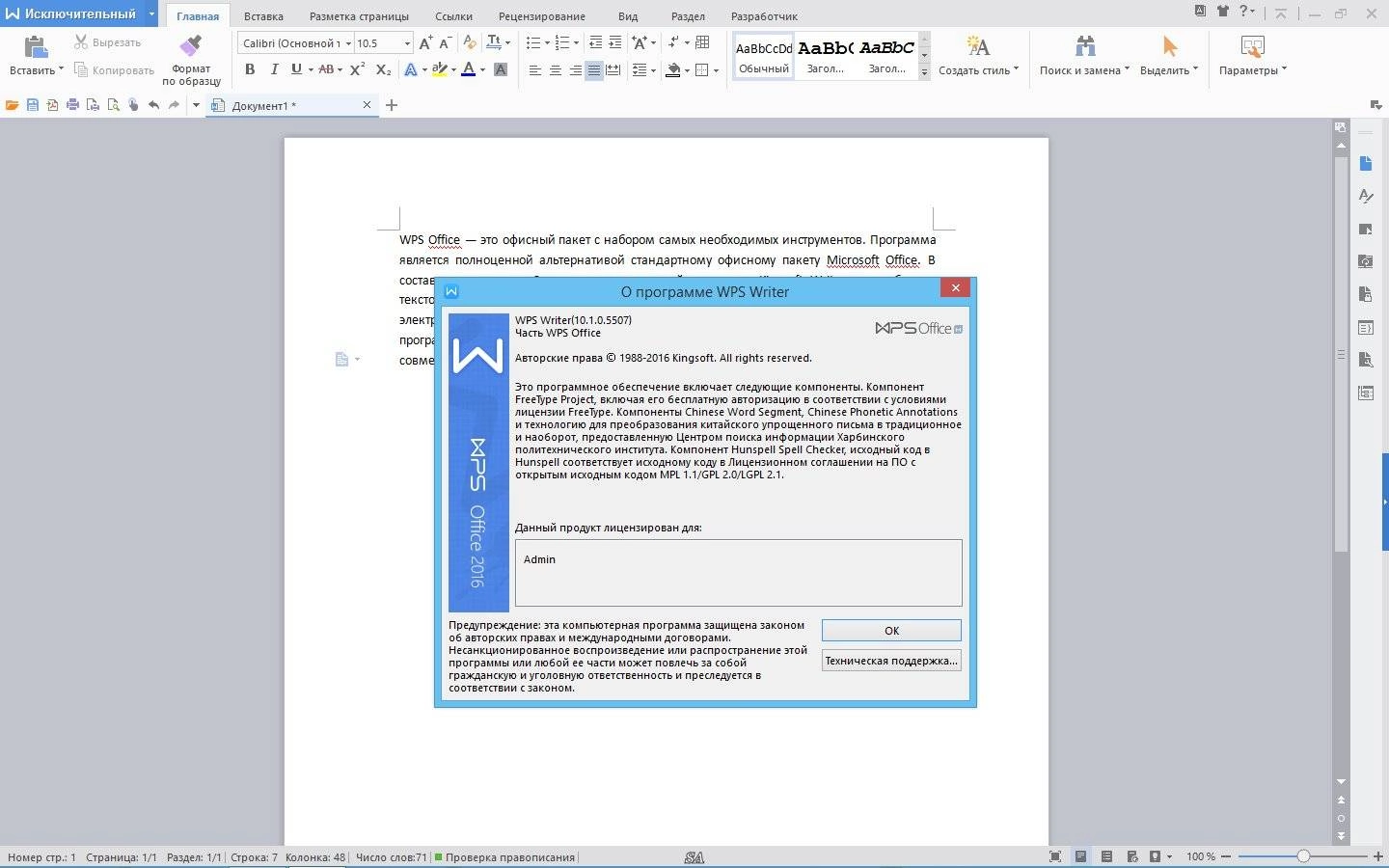Click the Select (Выделить) cursor tool

1169,55
